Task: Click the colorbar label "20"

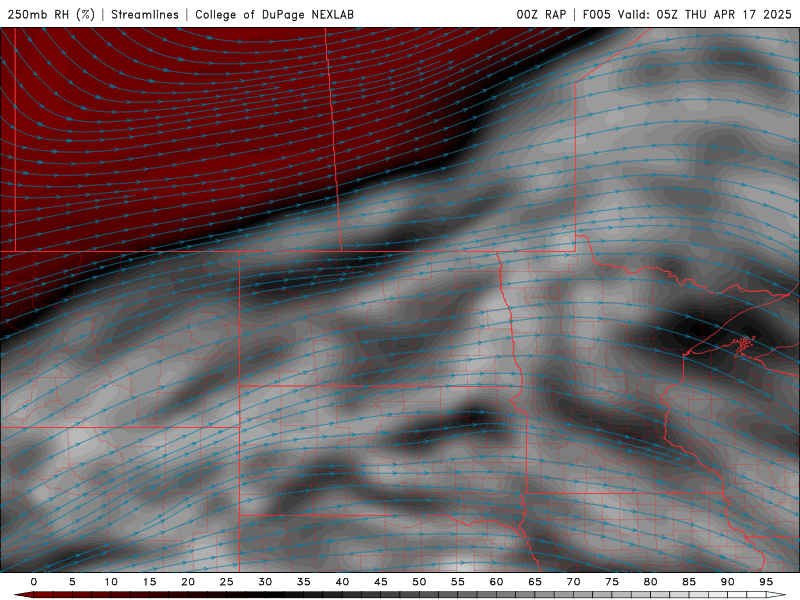Action: pos(188,582)
